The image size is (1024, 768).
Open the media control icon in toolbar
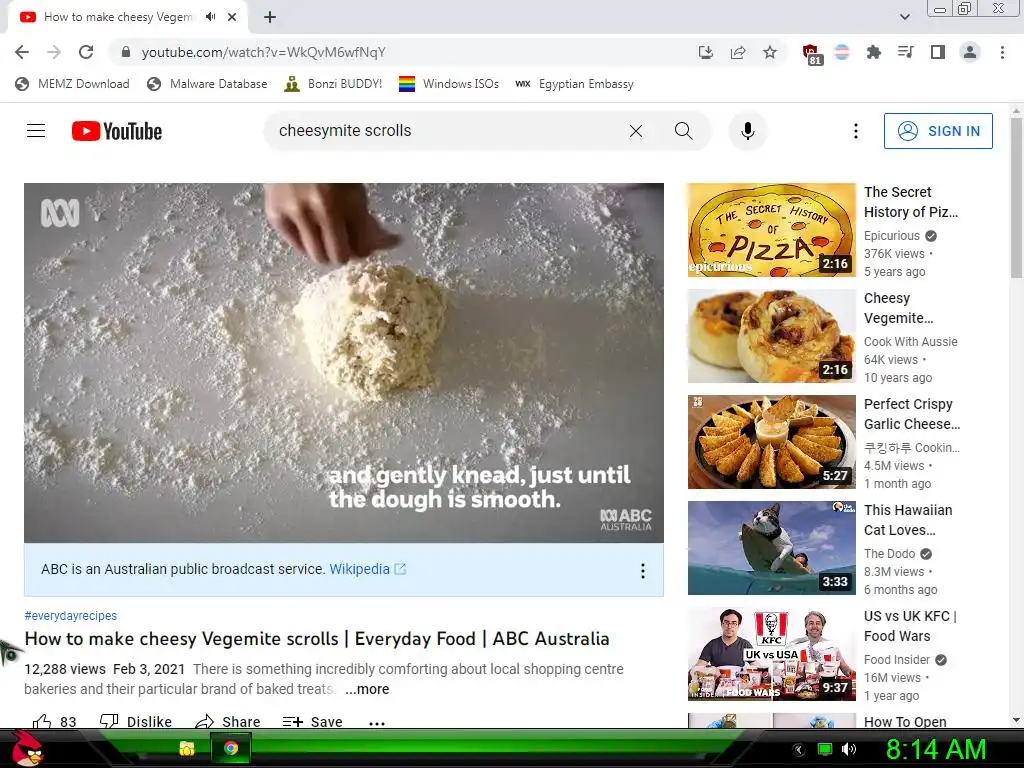906,52
